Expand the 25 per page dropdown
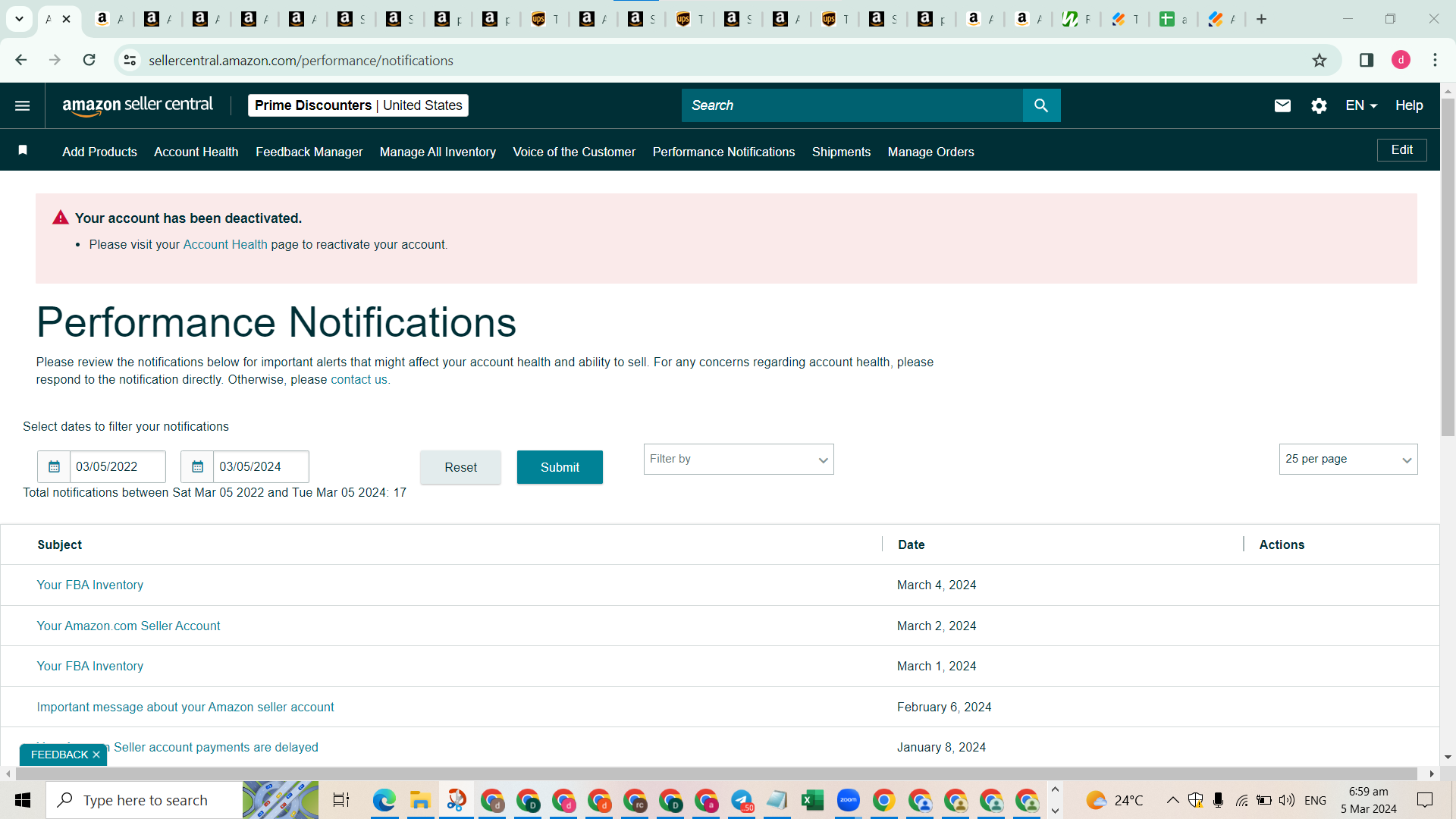Image resolution: width=1456 pixels, height=819 pixels. [x=1348, y=460]
